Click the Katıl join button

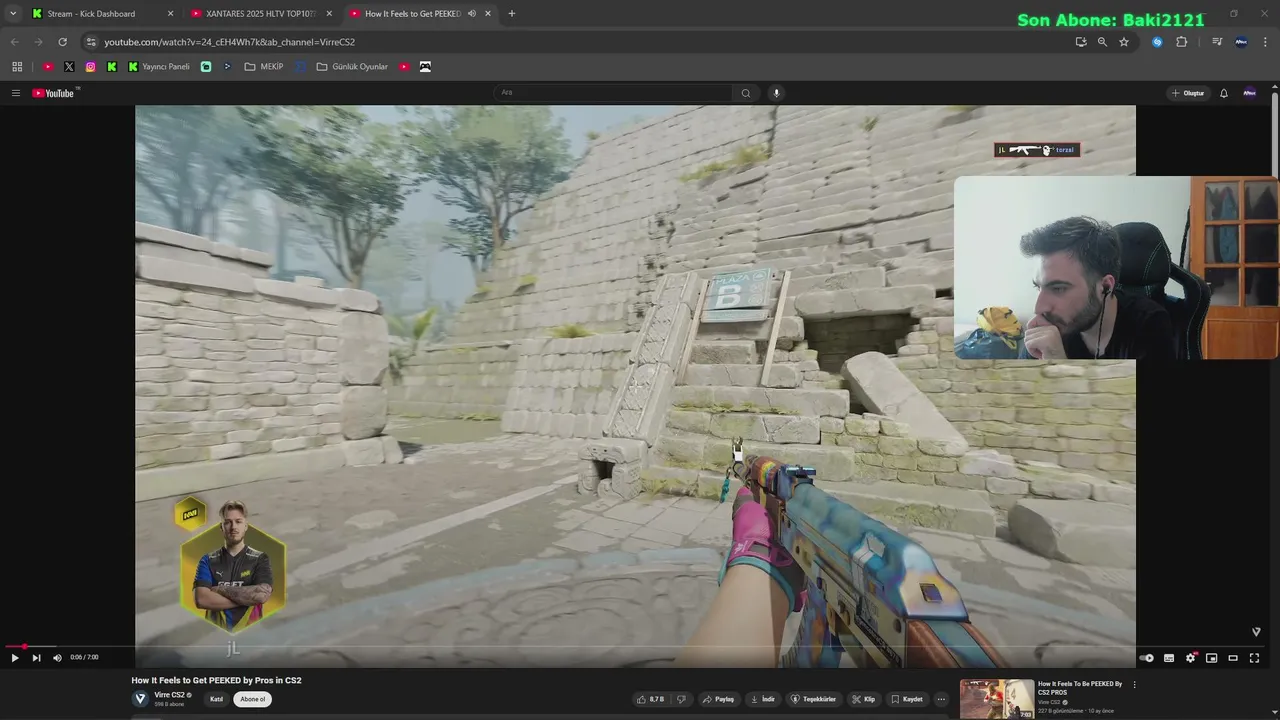click(x=216, y=699)
